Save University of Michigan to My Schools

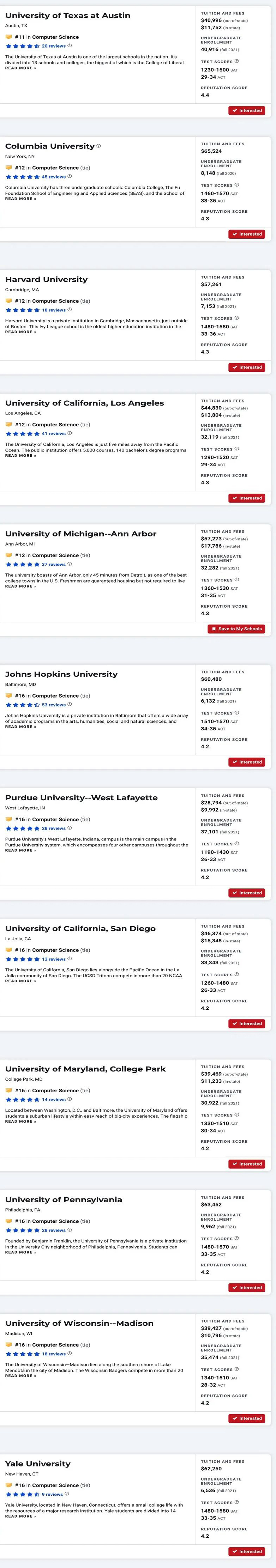(236, 629)
